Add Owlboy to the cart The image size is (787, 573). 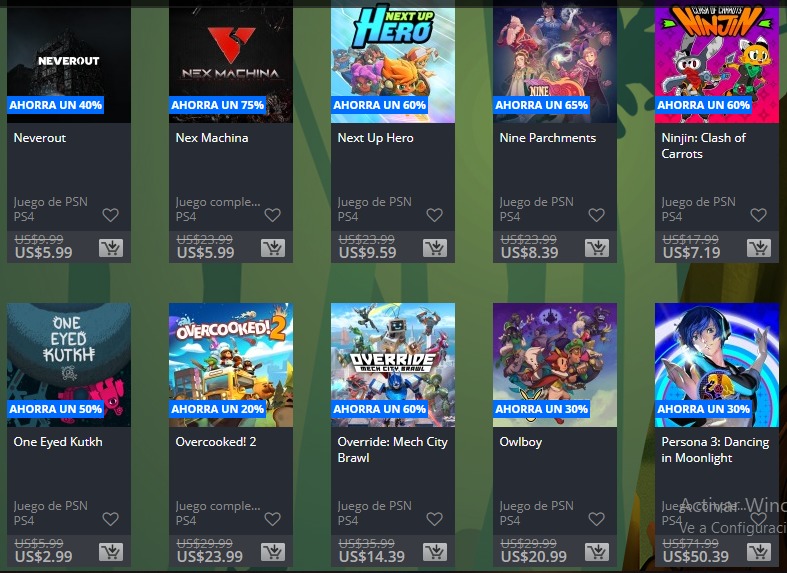click(x=597, y=552)
